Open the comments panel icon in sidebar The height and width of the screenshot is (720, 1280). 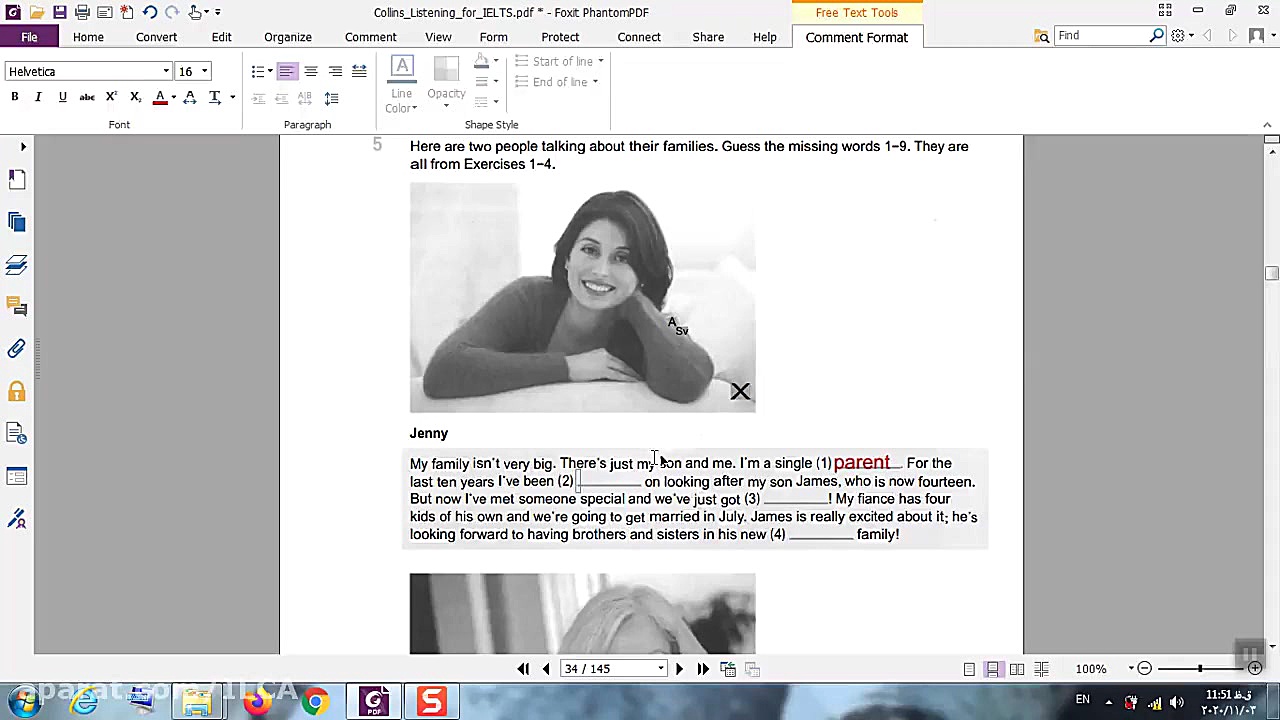click(x=17, y=306)
